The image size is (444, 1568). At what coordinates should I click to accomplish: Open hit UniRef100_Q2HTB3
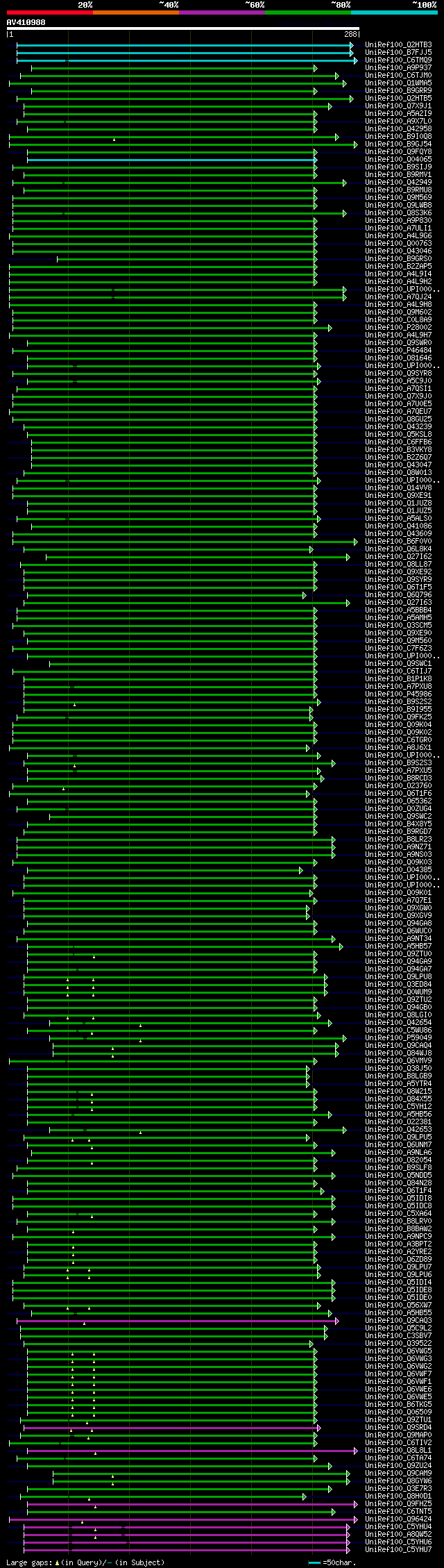tap(398, 45)
